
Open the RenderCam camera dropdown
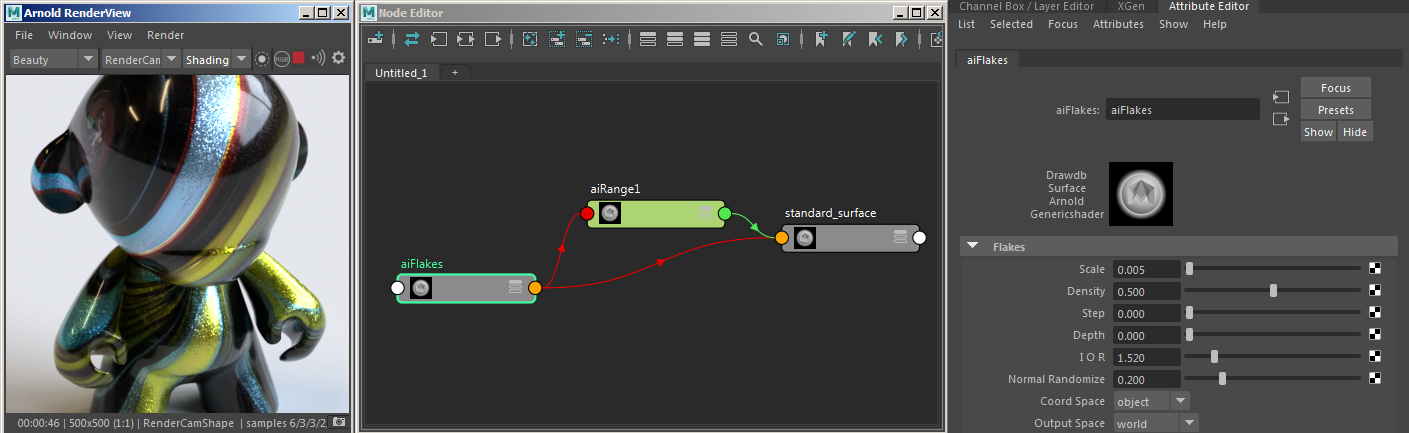click(141, 59)
